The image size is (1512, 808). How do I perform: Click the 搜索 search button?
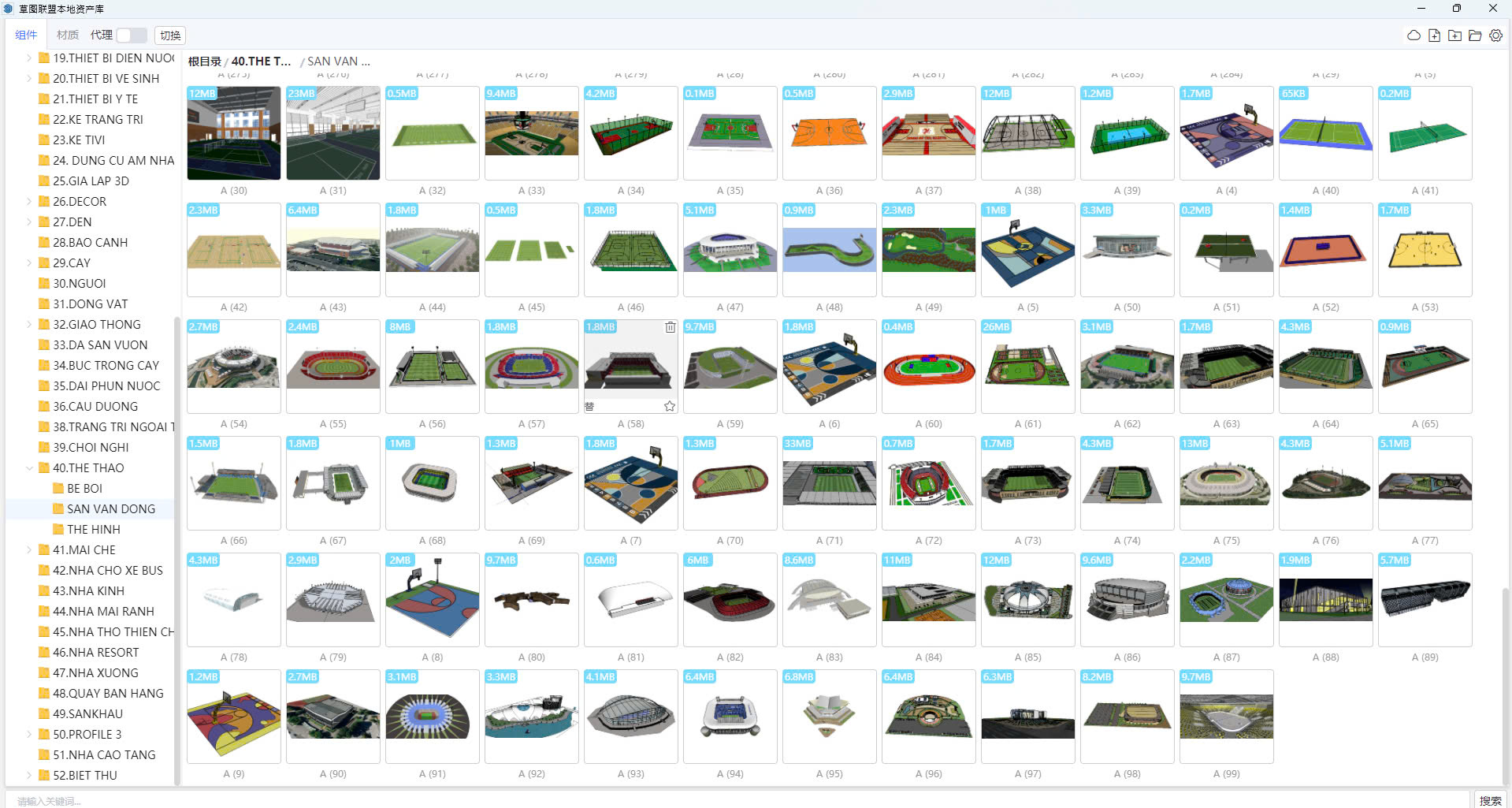tap(1490, 800)
